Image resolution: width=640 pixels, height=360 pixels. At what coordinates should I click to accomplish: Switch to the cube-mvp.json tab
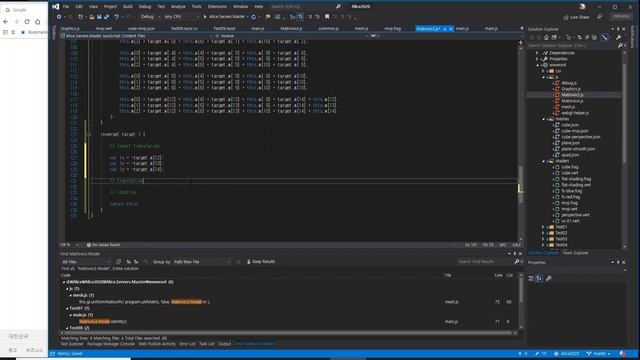tap(141, 29)
